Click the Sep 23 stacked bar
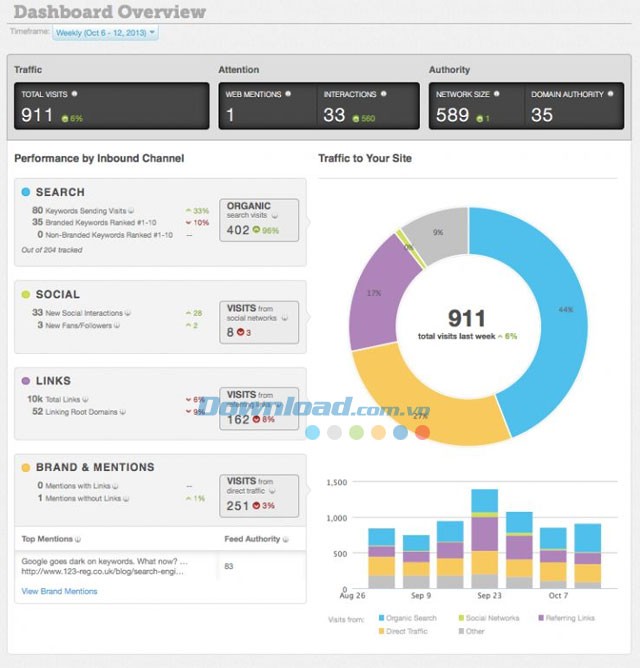Screen dimensions: 640x668 tap(485, 539)
